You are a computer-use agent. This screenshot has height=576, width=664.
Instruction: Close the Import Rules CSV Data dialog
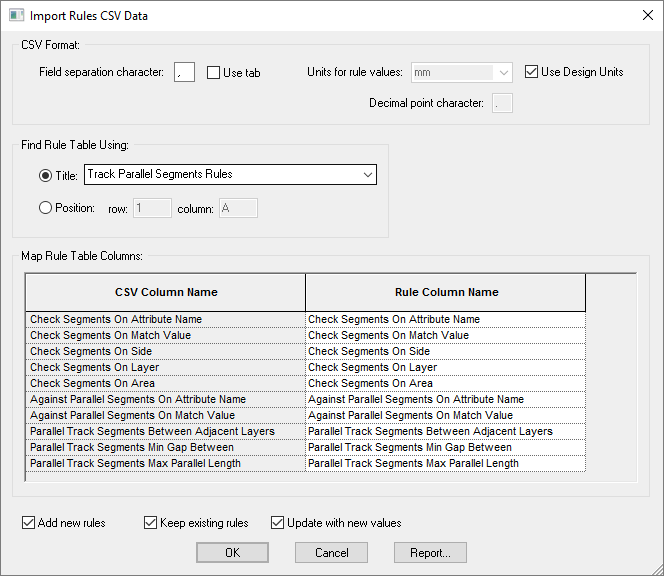641,15
